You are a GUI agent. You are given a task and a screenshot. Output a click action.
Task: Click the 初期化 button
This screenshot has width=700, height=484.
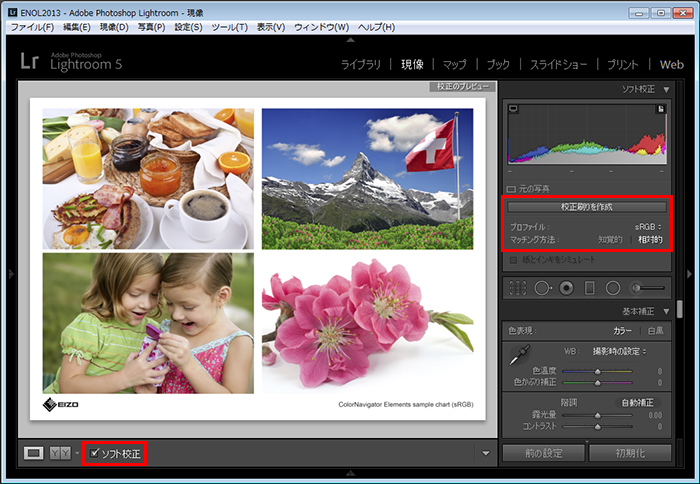tap(630, 453)
